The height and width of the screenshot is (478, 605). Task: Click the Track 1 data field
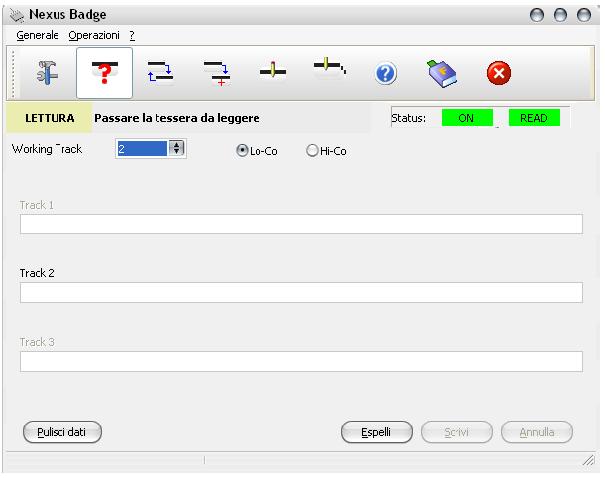(301, 224)
